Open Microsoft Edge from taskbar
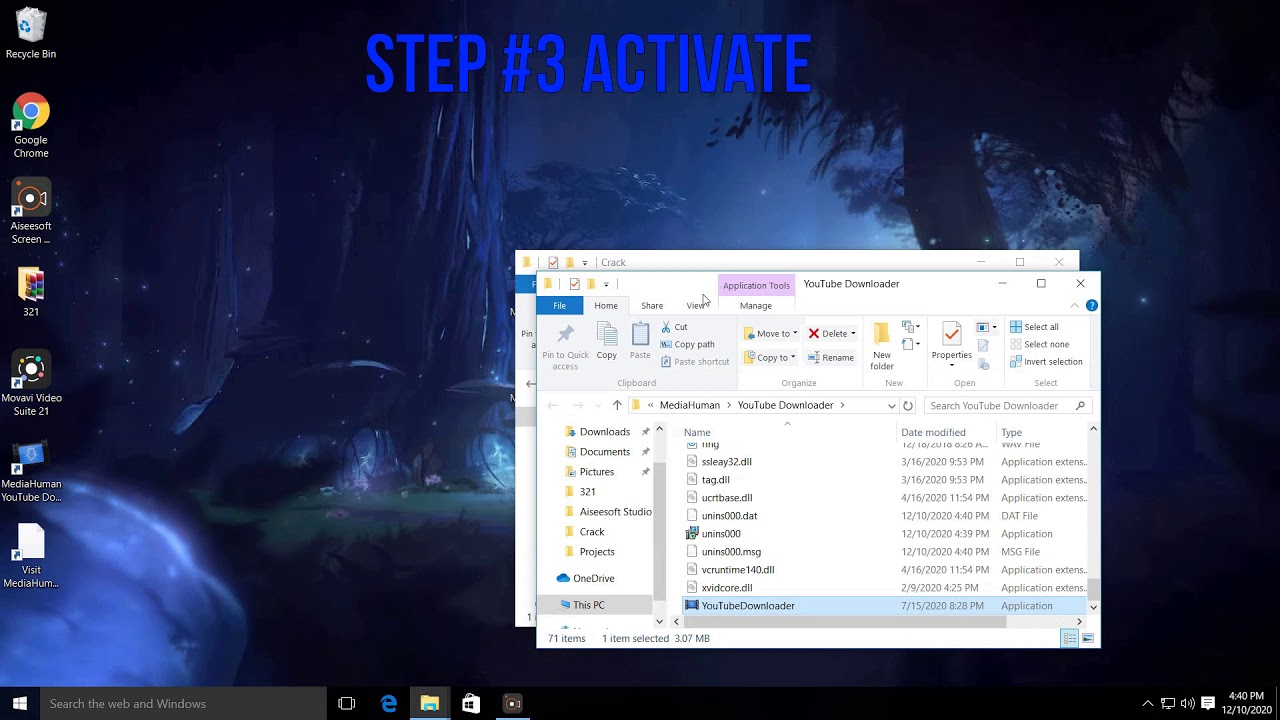 [389, 704]
